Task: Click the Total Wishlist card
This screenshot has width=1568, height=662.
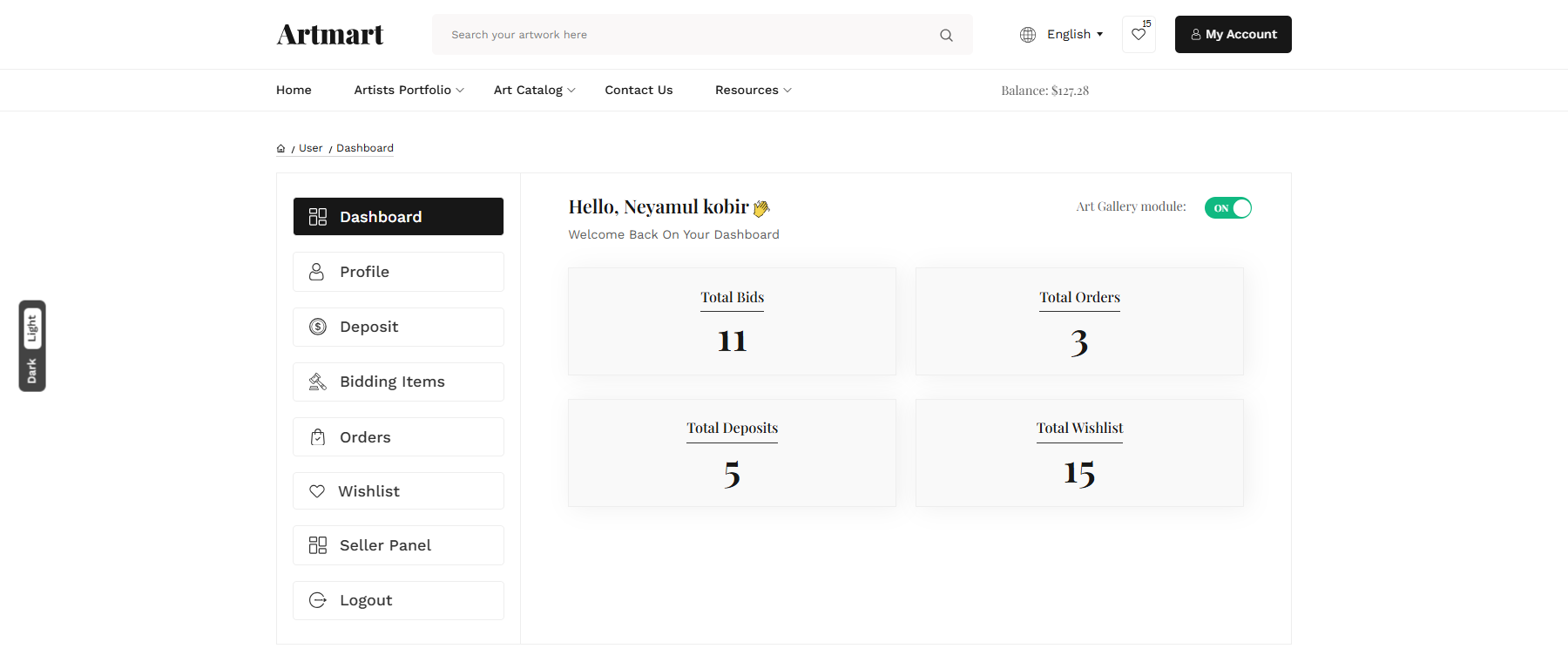Action: pos(1079,453)
